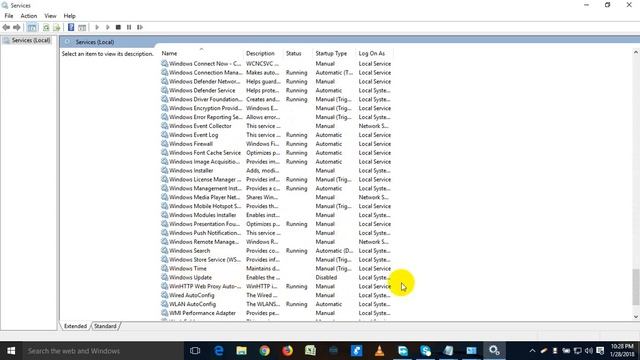Image resolution: width=640 pixels, height=360 pixels.
Task: Switch to the Extended tab
Action: (x=75, y=326)
